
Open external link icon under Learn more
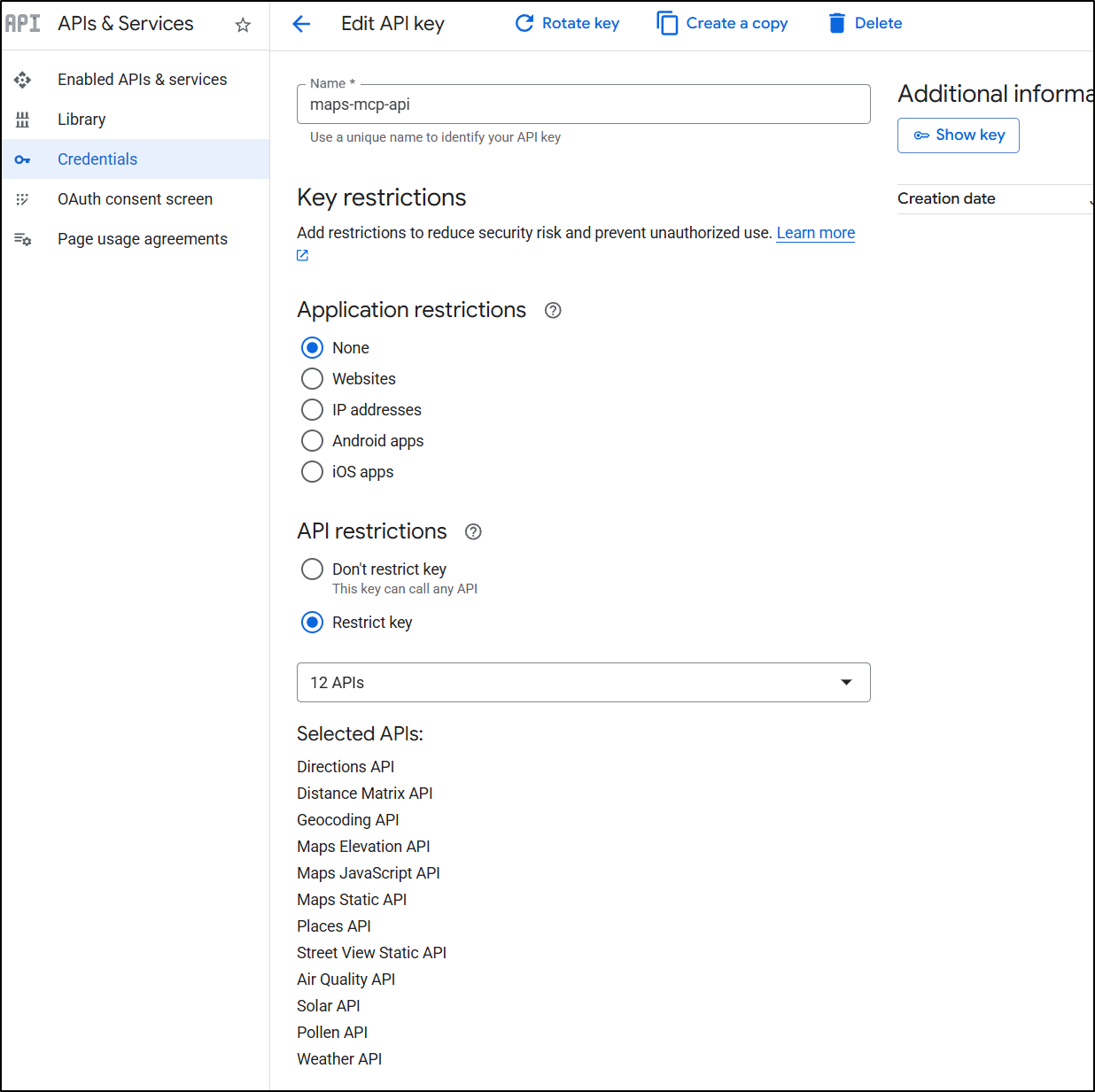(x=303, y=255)
